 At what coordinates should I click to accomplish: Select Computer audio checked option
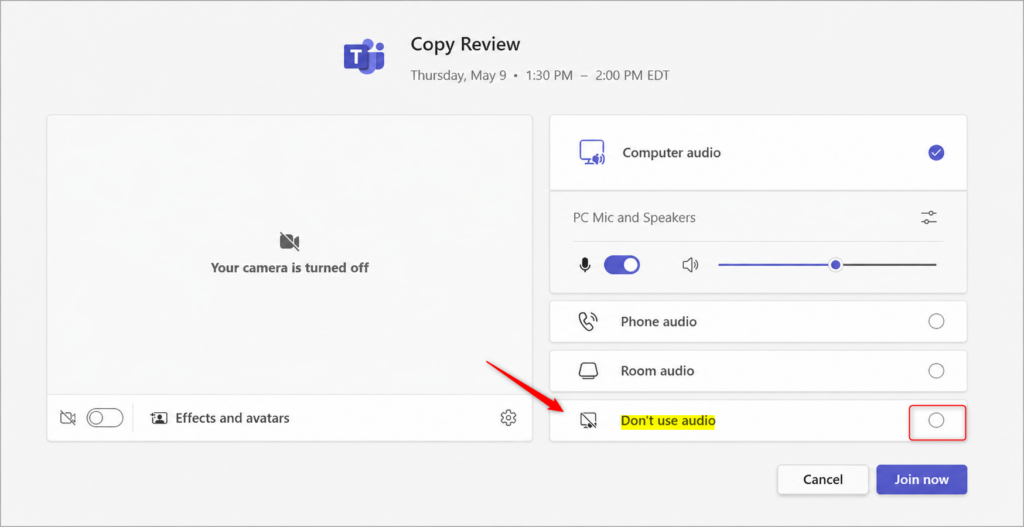tap(936, 153)
